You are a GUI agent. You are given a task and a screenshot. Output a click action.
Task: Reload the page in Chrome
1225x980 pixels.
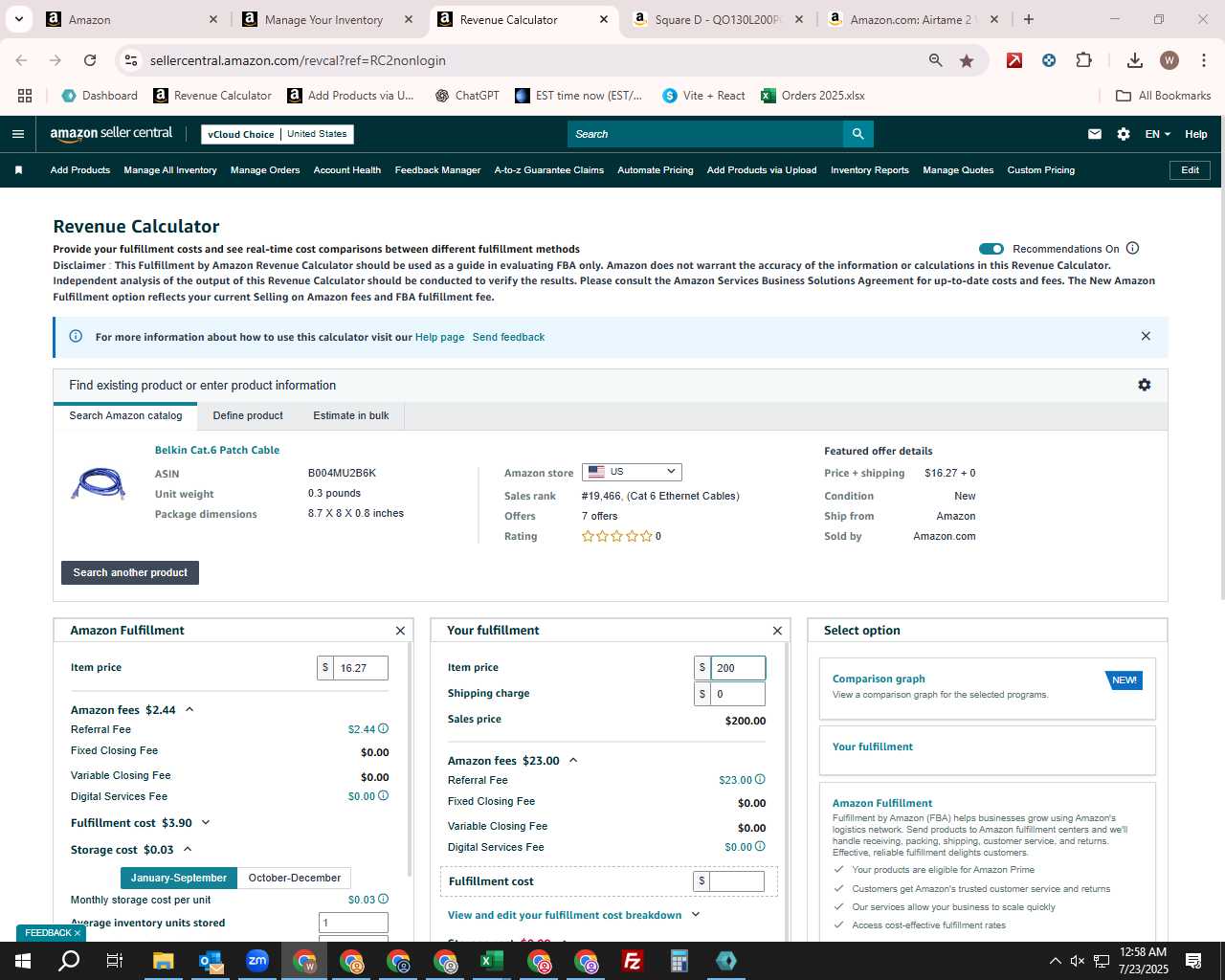[90, 60]
